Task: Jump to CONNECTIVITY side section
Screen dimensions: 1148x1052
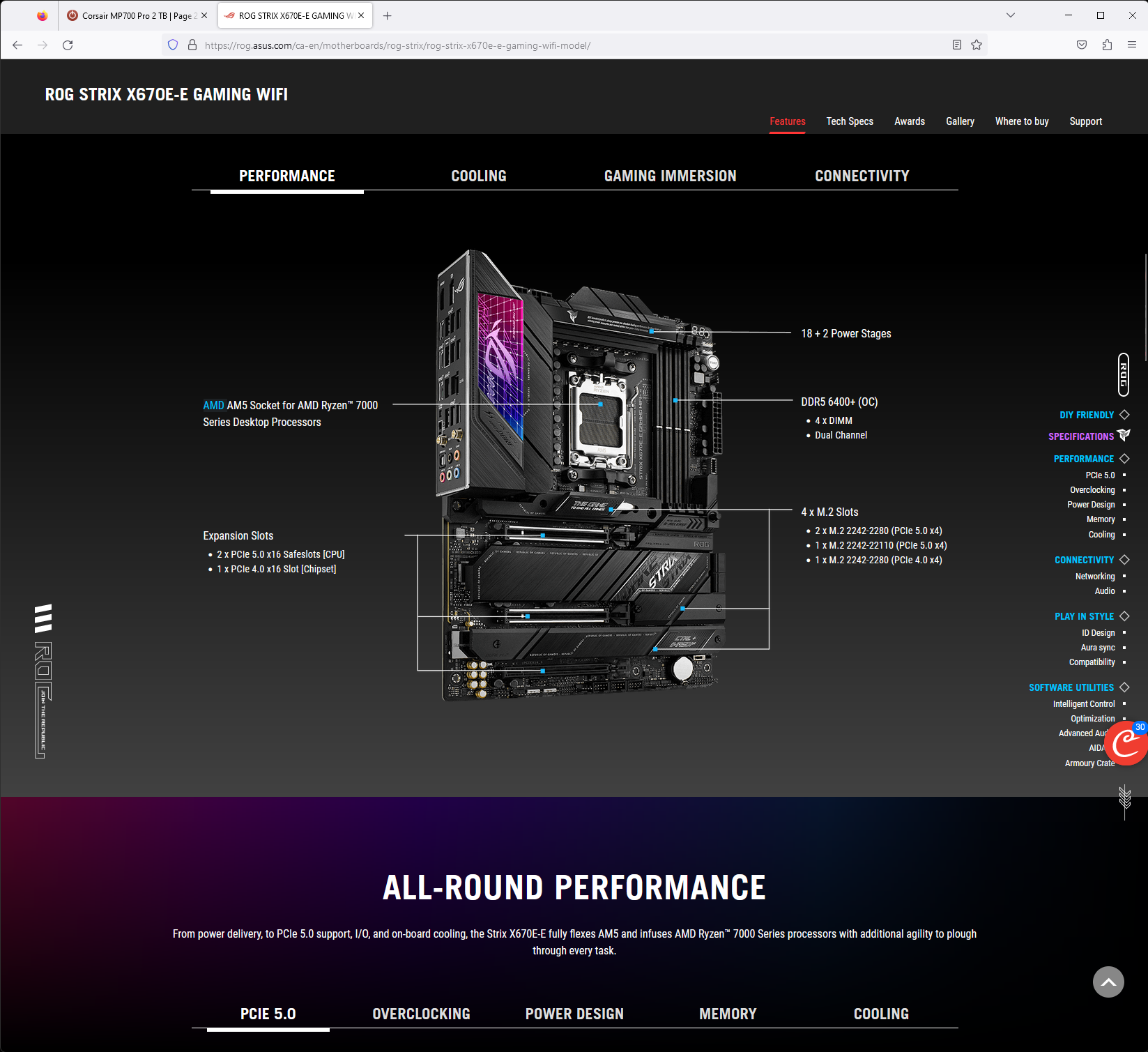Action: 1084,560
